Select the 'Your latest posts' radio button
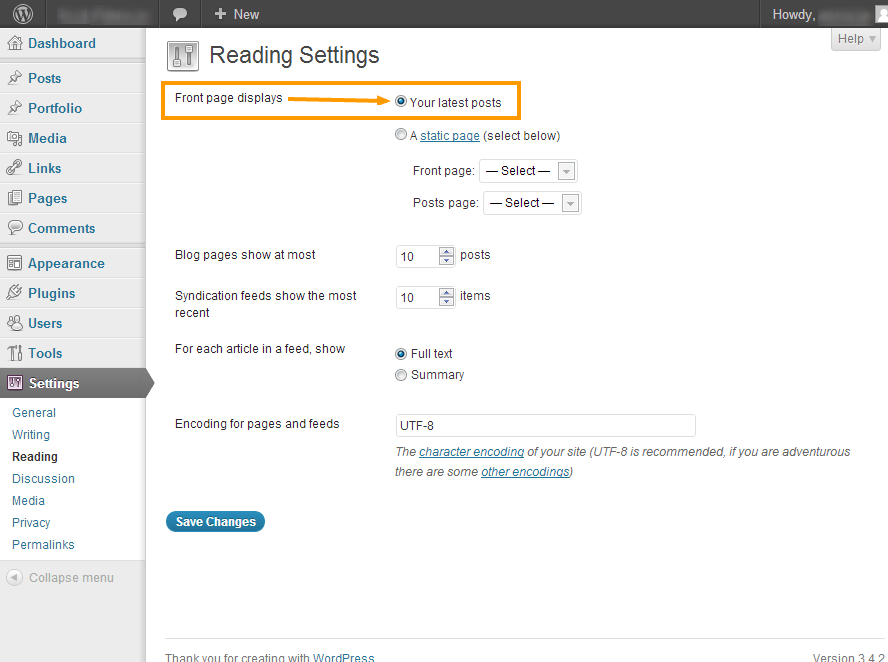The width and height of the screenshot is (888, 662). (x=401, y=102)
